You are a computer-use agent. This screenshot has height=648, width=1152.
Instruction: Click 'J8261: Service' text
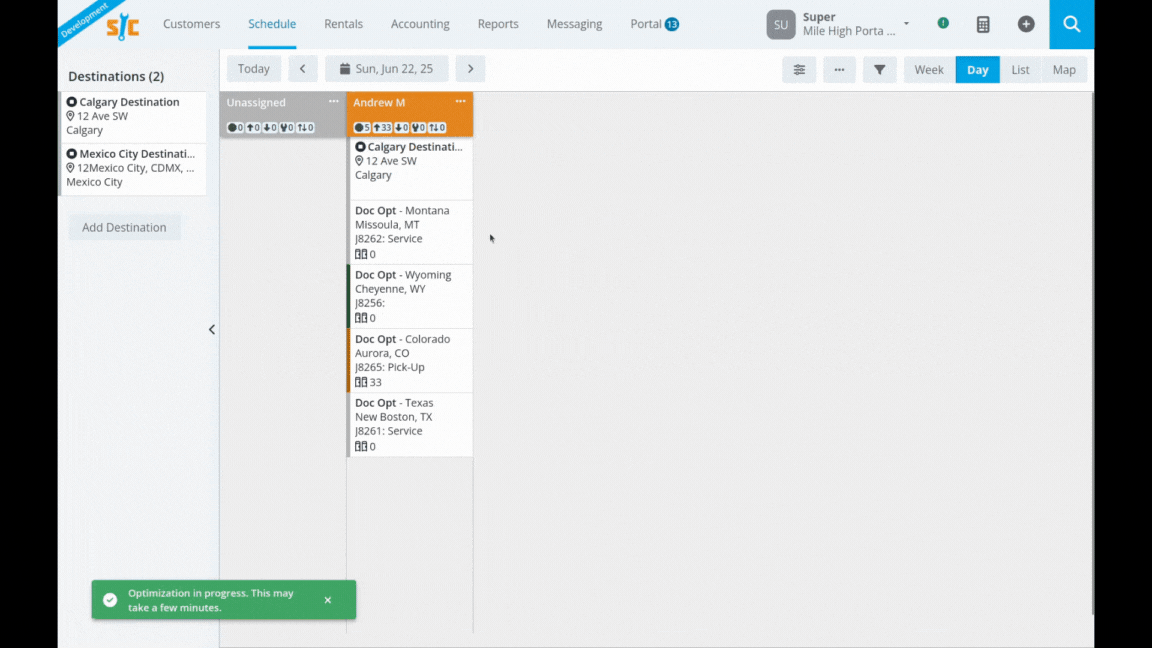389,431
